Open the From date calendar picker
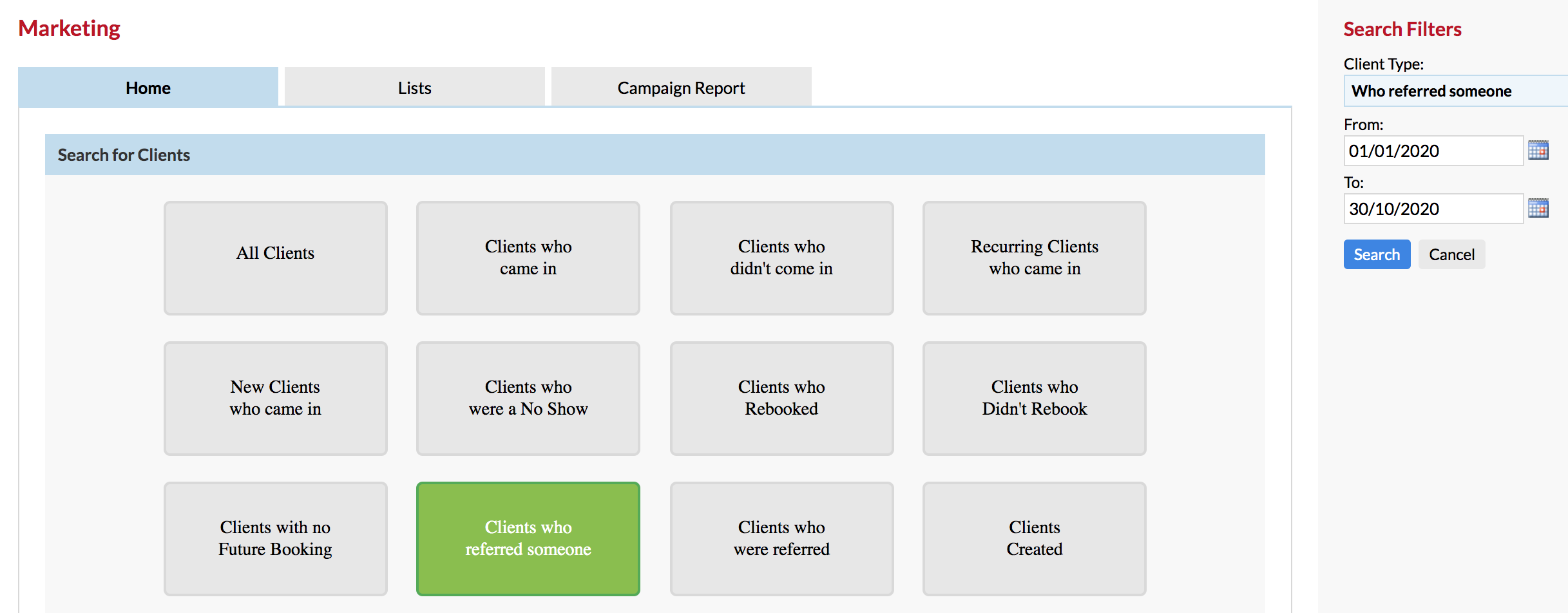Viewport: 1568px width, 613px height. (1538, 151)
